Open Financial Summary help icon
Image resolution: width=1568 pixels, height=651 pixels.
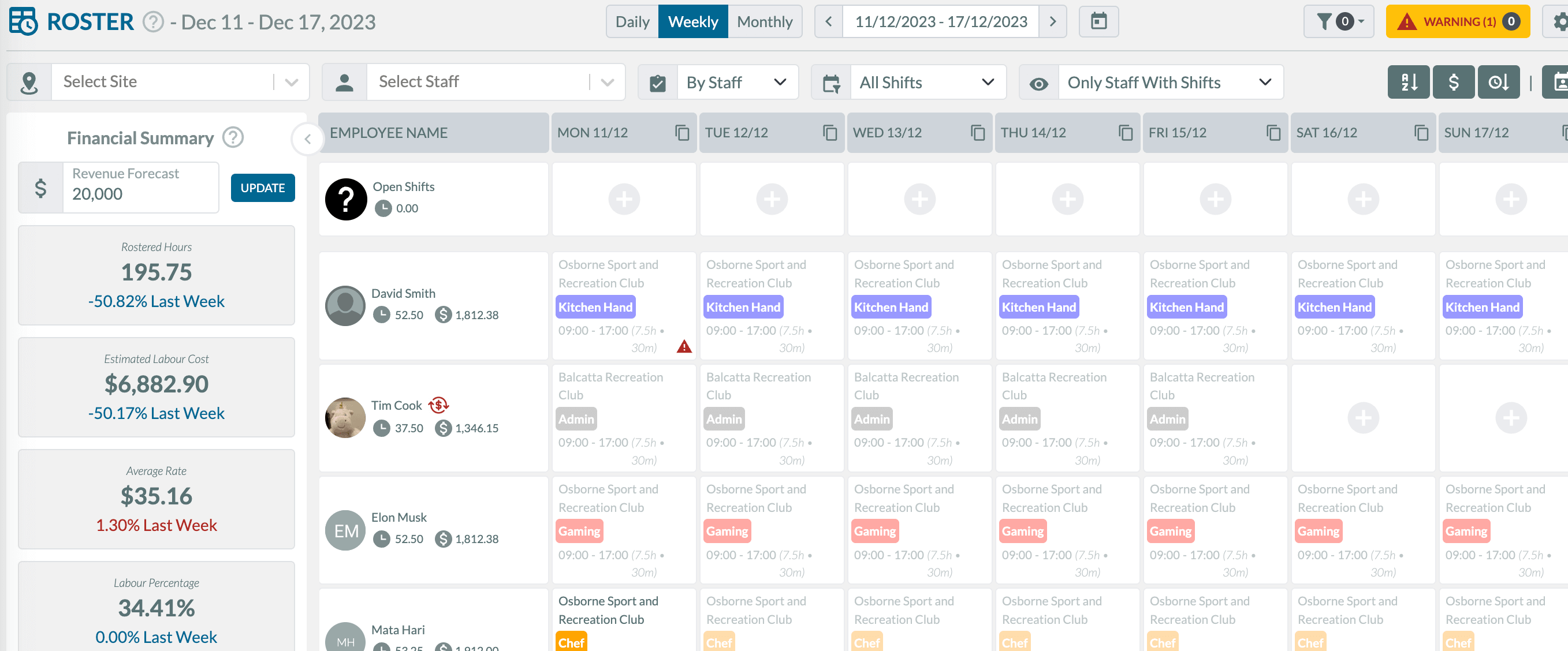[x=233, y=137]
